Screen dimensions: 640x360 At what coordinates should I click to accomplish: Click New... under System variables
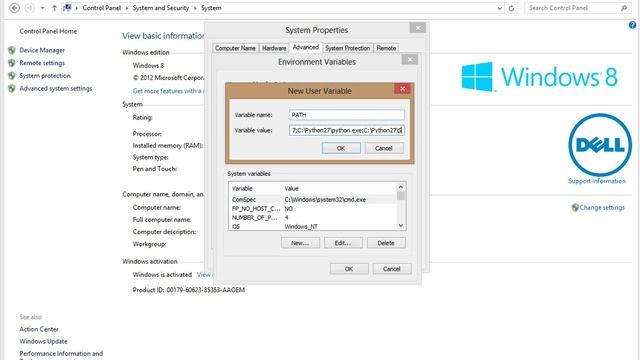[x=300, y=243]
